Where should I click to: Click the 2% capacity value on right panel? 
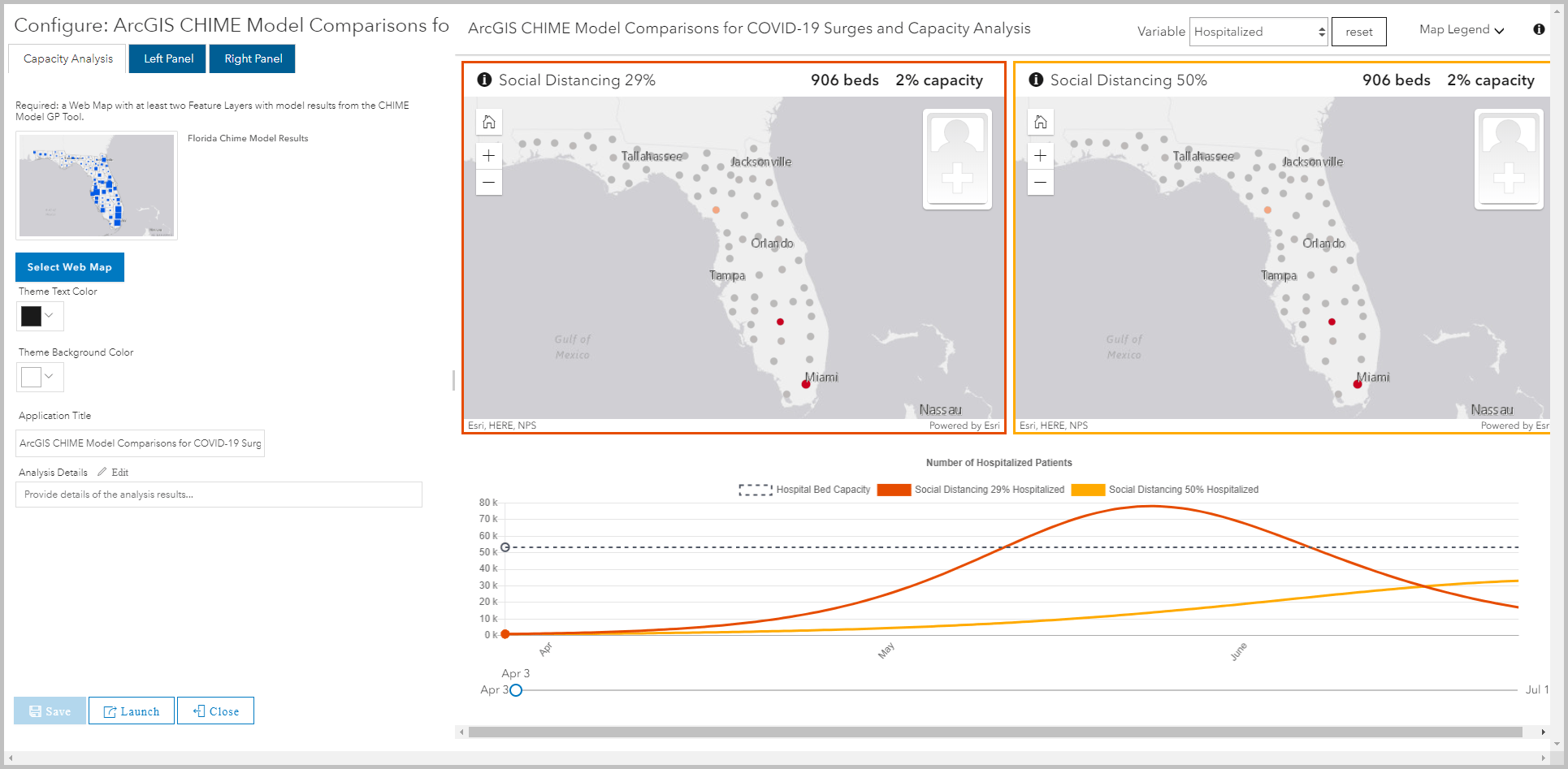[1491, 80]
